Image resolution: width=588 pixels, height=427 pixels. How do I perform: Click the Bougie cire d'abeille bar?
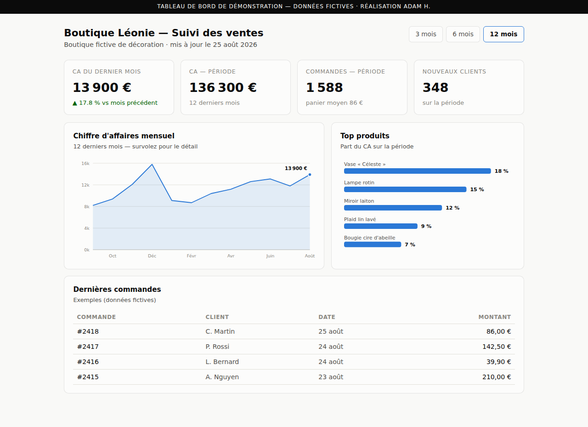pyautogui.click(x=372, y=244)
